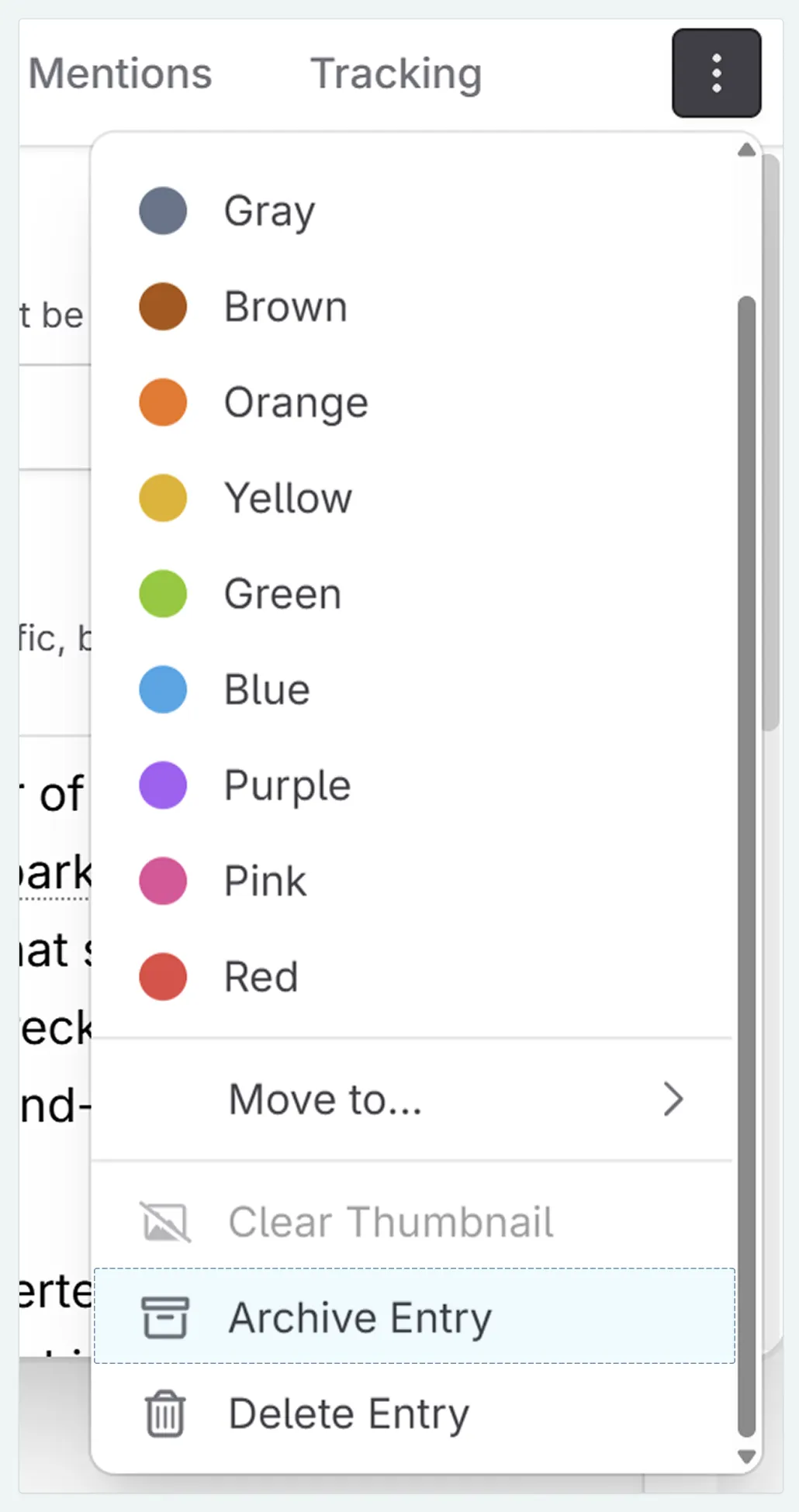Viewport: 799px width, 1512px height.
Task: Switch to the Mentions tab
Action: tap(120, 74)
